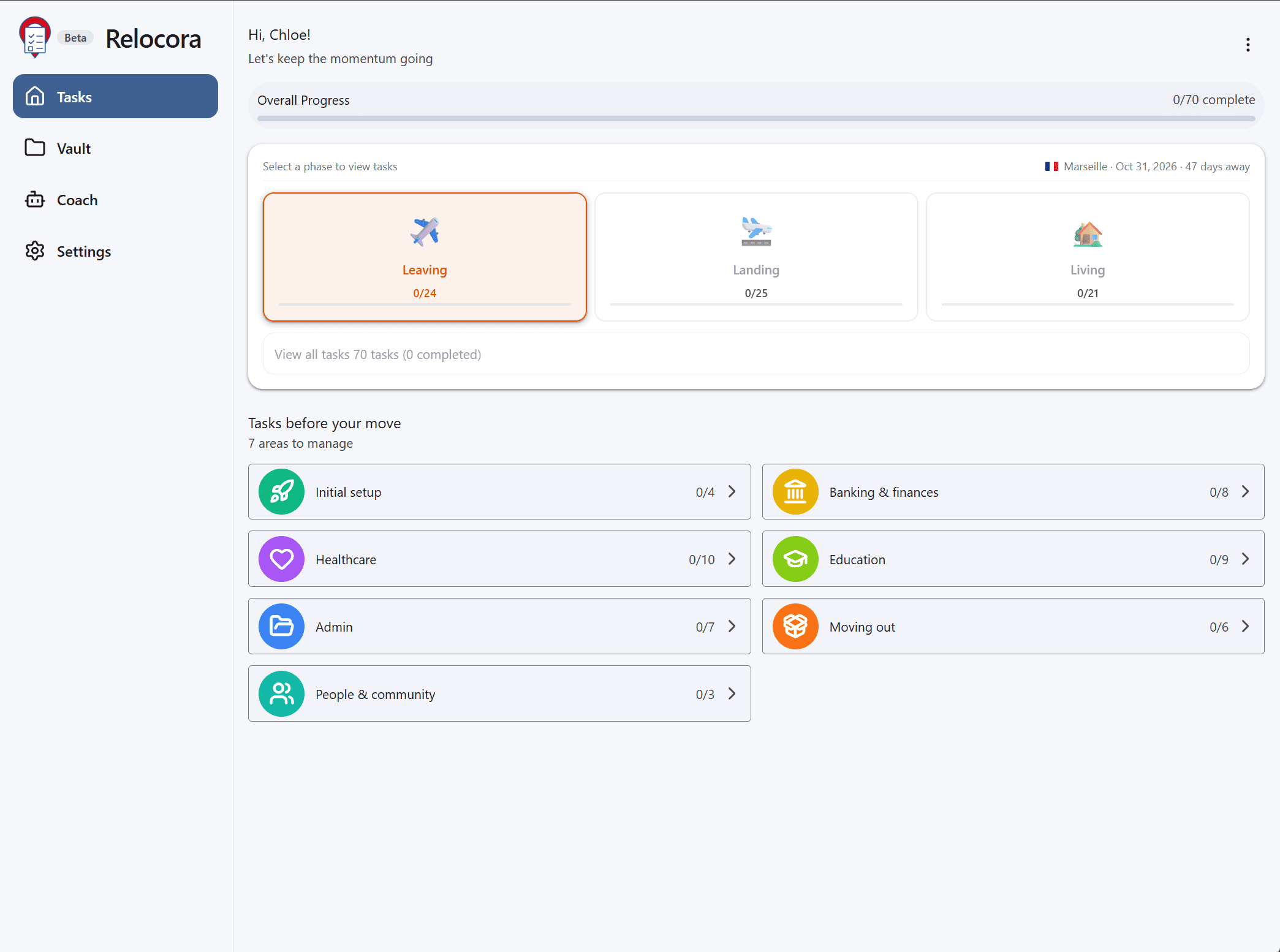Expand Moving out using its chevron
The height and width of the screenshot is (952, 1280).
1245,627
